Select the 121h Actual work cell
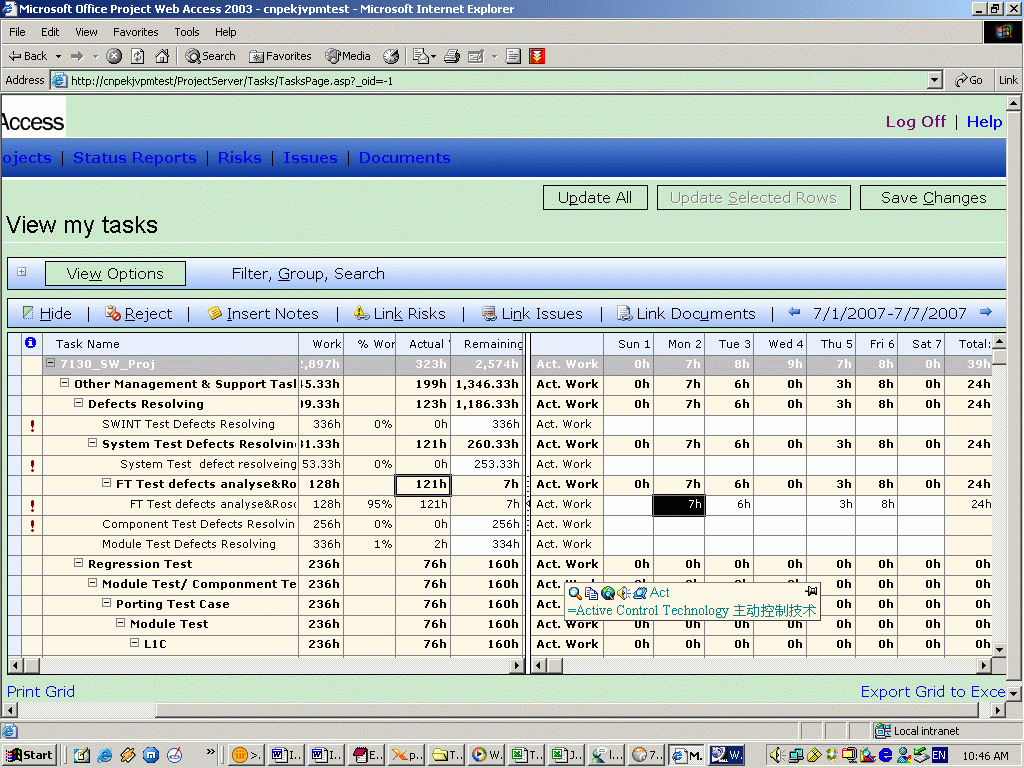This screenshot has width=1024, height=768. click(x=423, y=485)
